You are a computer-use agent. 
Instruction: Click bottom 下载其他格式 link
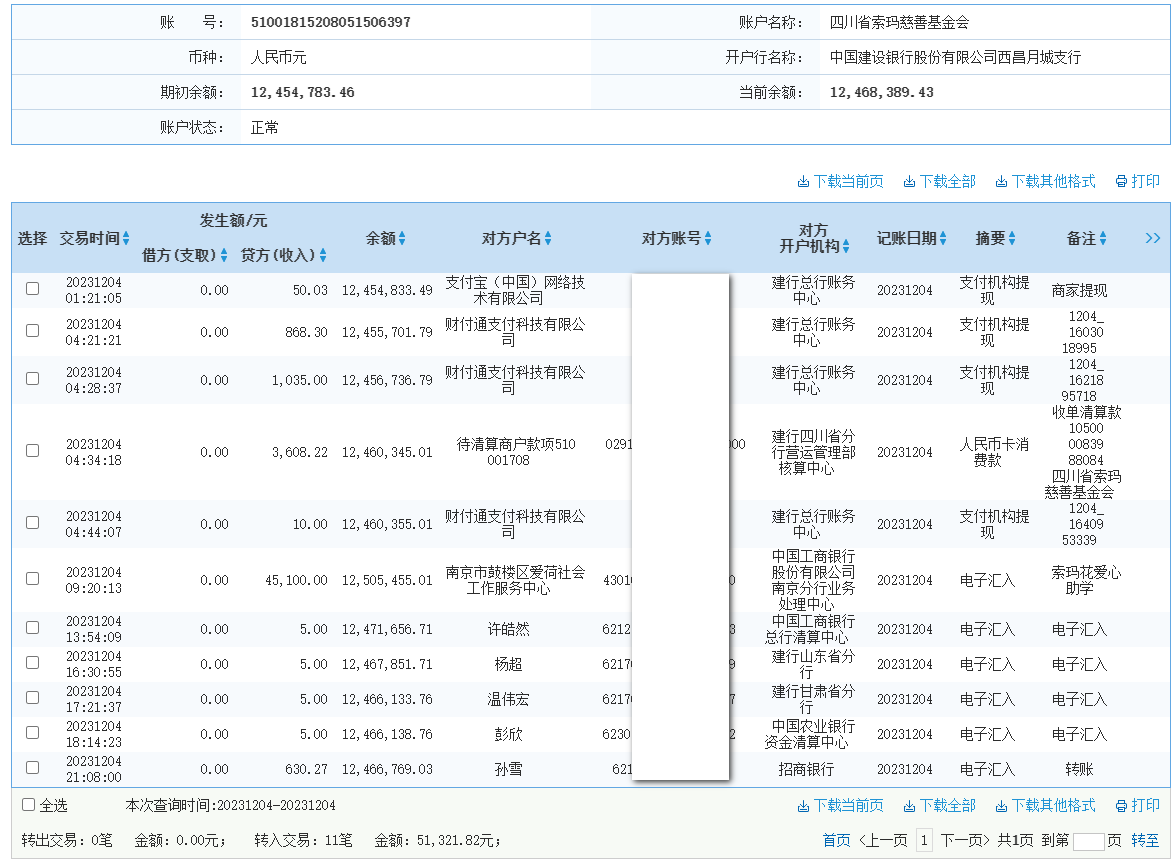point(1045,806)
